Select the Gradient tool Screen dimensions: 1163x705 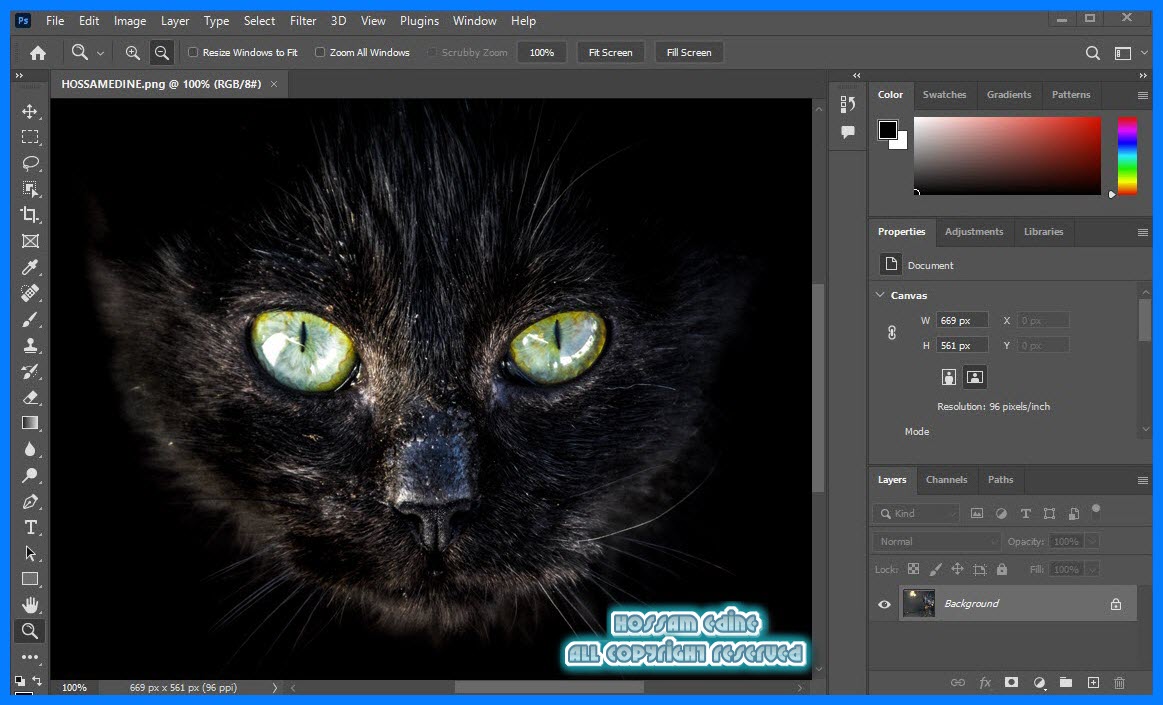click(x=30, y=423)
